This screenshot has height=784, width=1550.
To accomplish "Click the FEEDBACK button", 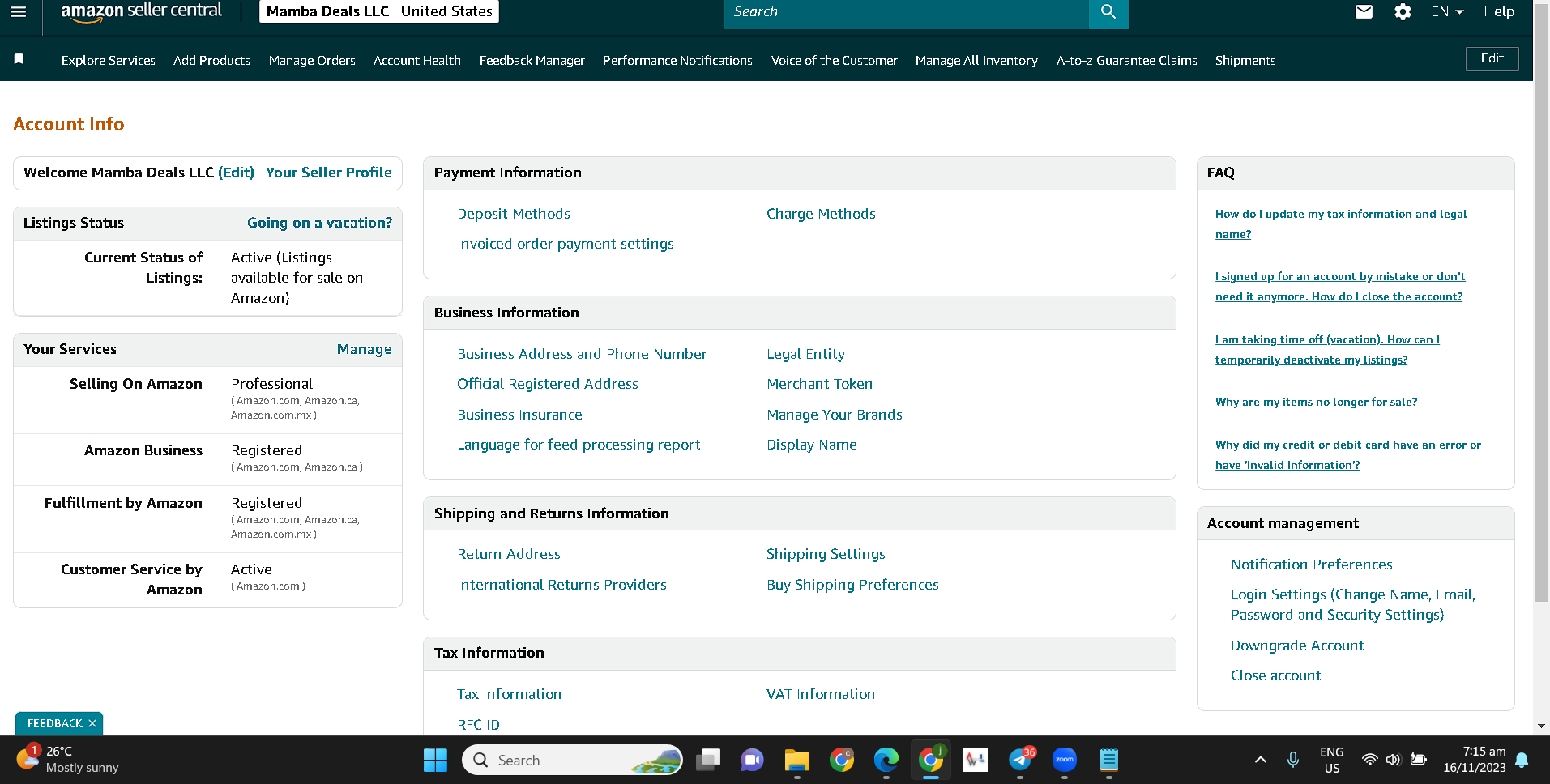I will (55, 723).
